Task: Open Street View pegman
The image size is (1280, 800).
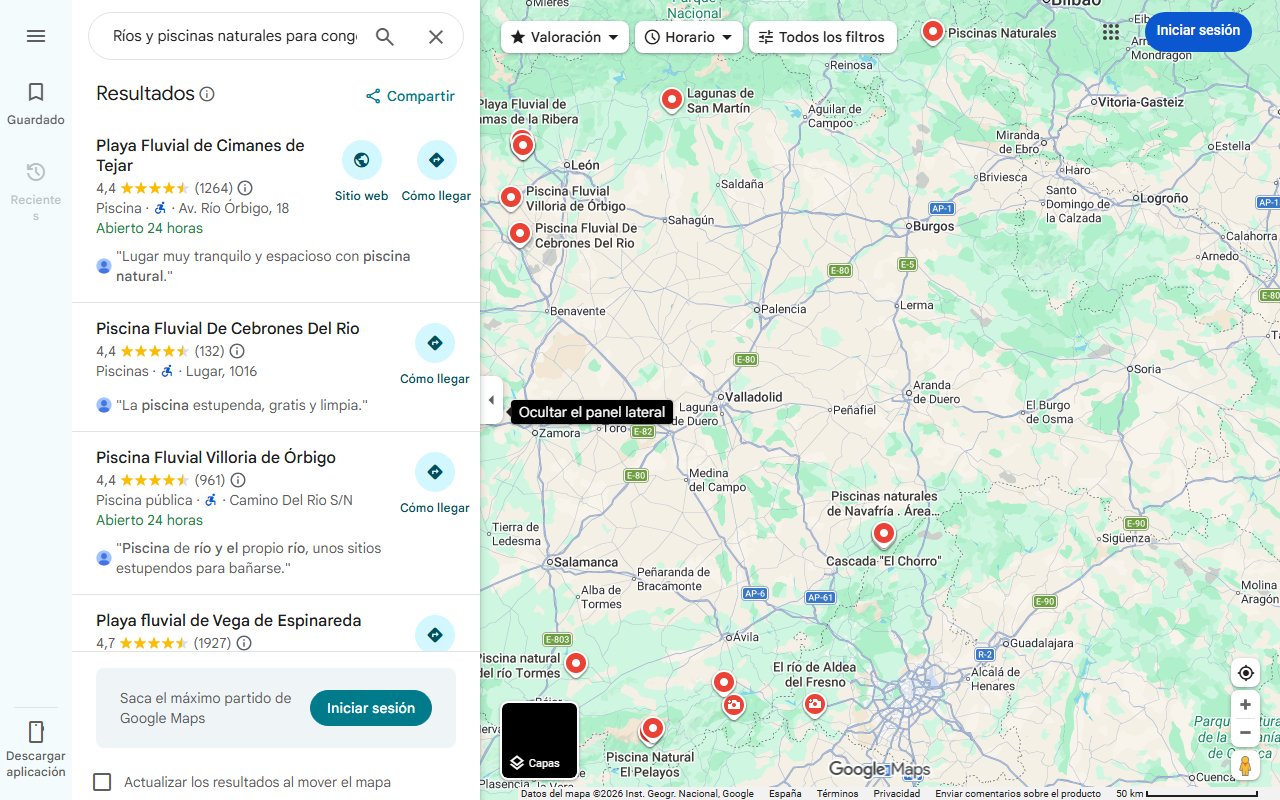Action: (x=1245, y=766)
